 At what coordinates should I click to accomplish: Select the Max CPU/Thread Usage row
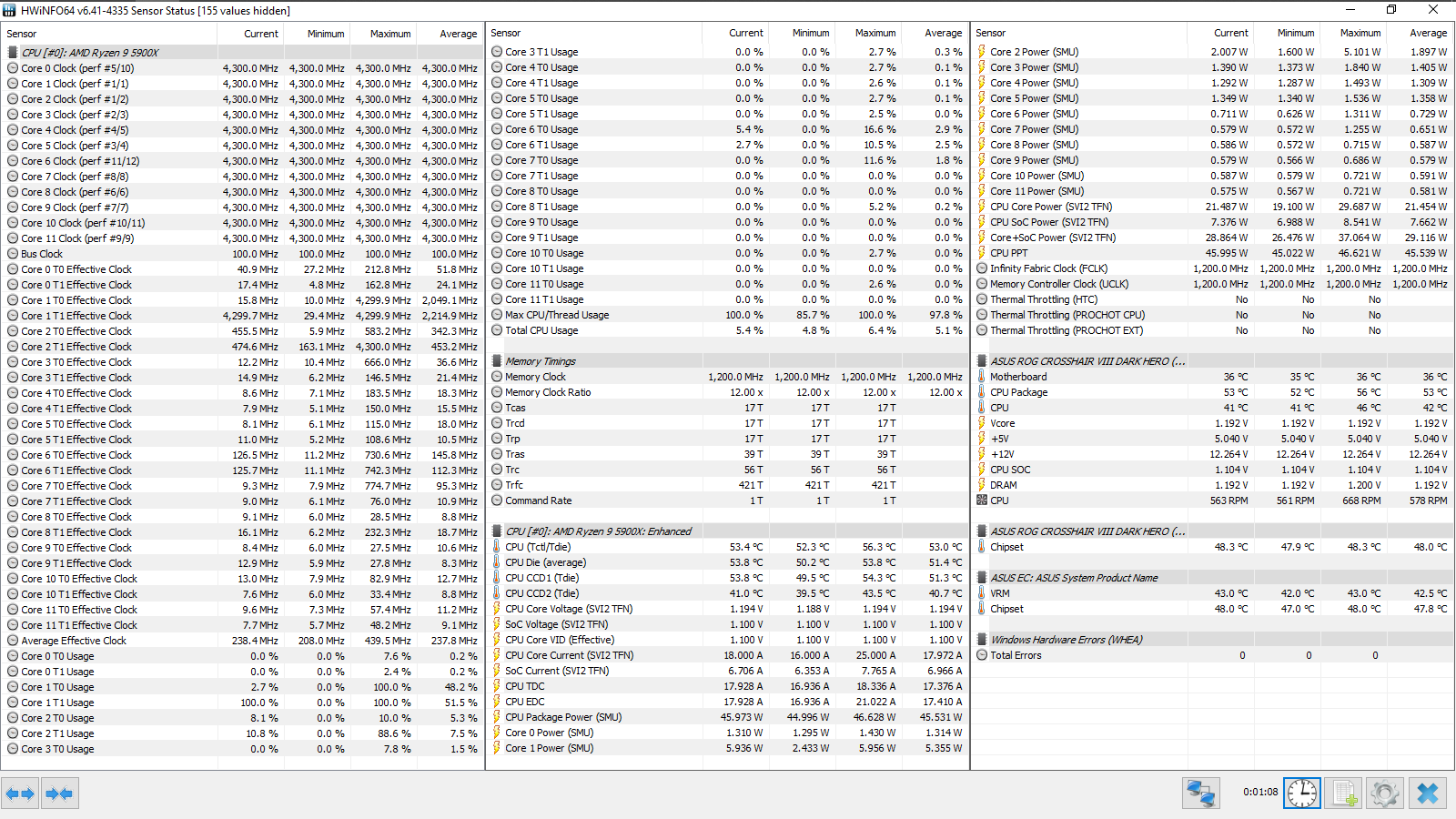coord(727,315)
